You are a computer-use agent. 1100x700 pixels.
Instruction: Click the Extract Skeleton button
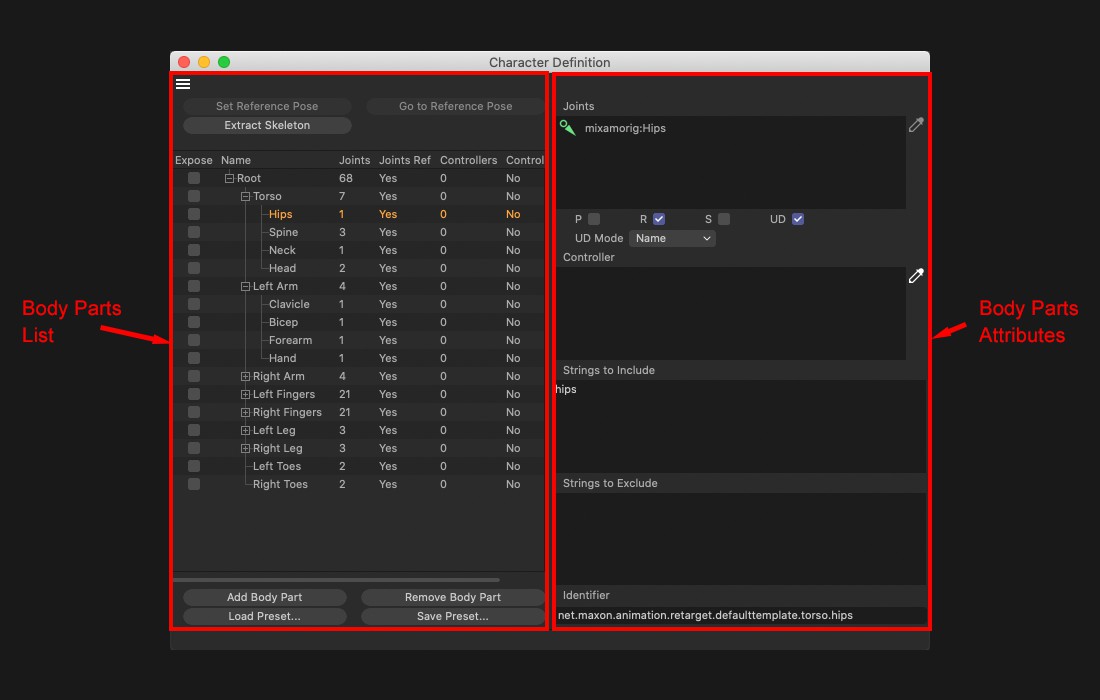[267, 125]
